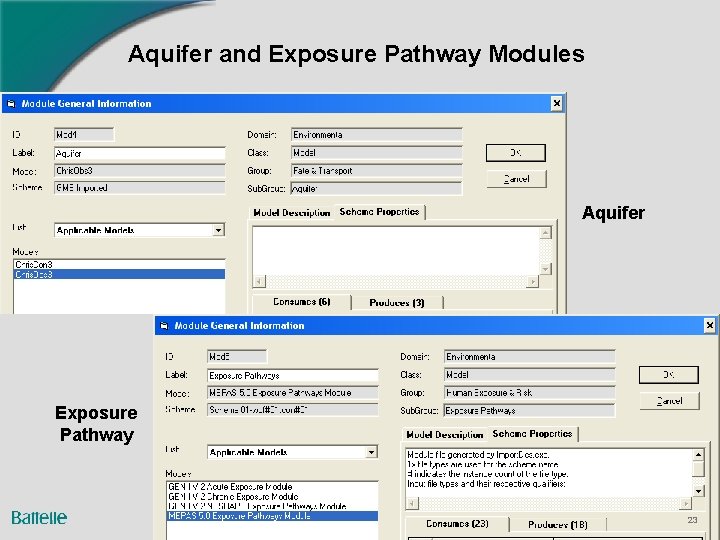Screen dimensions: 720x540
Task: Switch to Model Description tab in Aquifer window
Action: coord(292,213)
